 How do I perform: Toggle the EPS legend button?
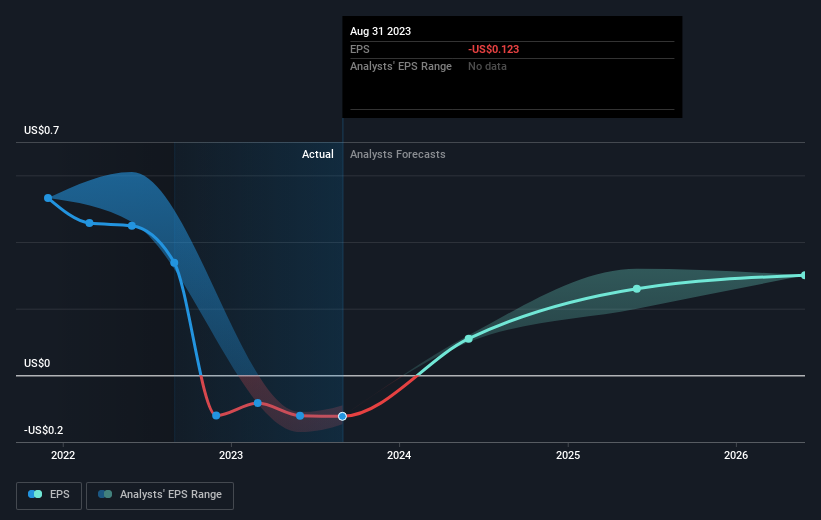click(49, 495)
